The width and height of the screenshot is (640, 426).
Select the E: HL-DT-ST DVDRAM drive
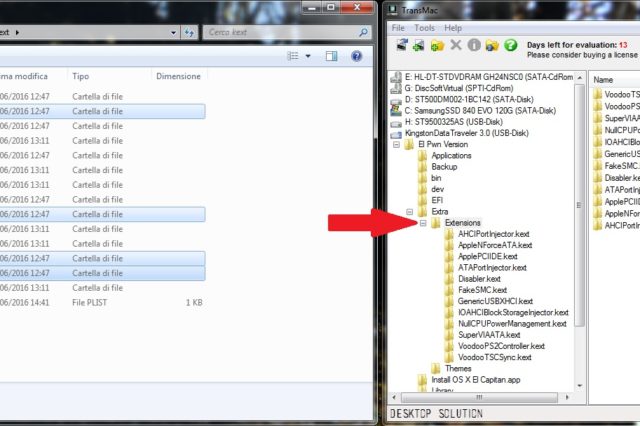point(489,77)
